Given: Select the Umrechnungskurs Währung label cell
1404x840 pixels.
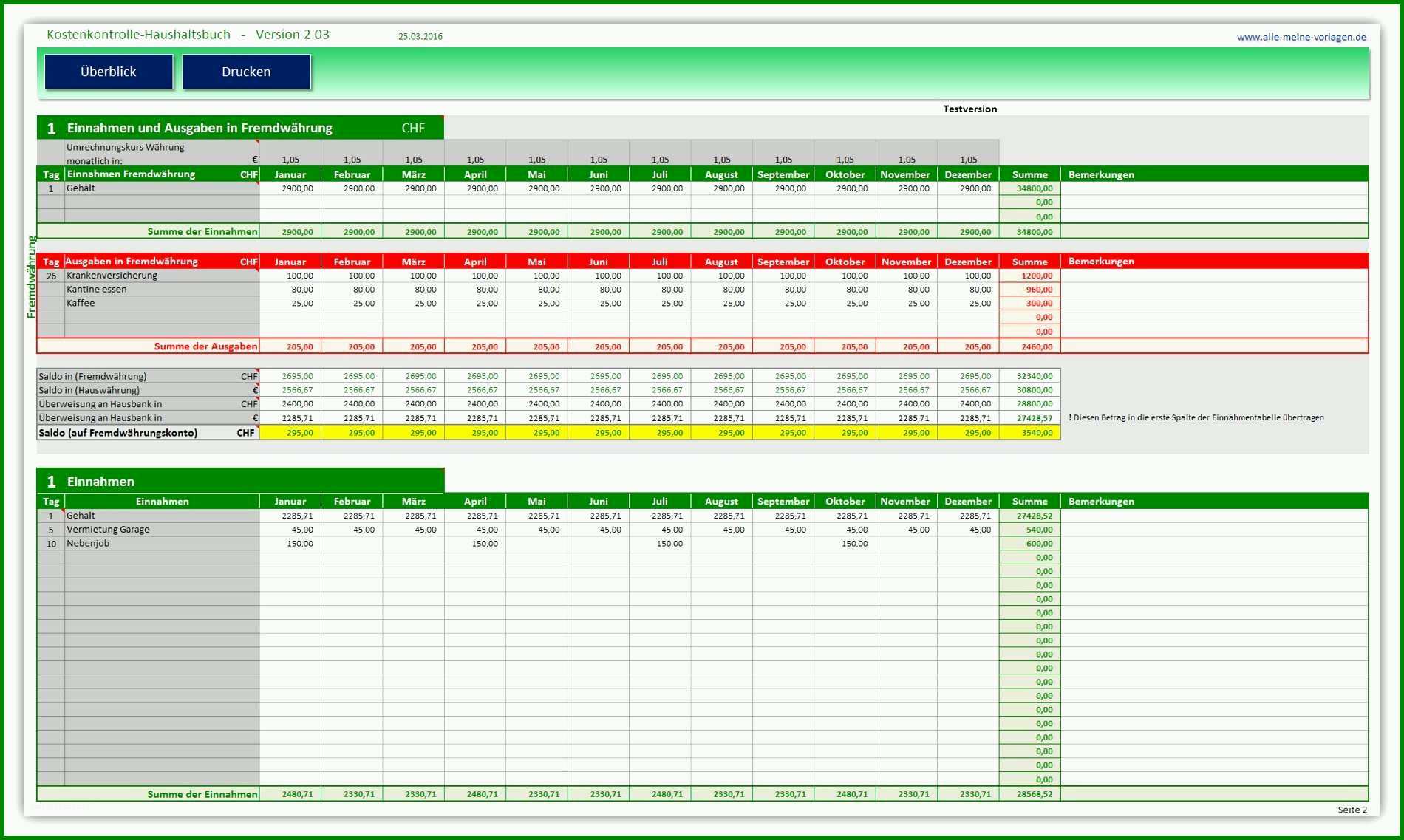Looking at the screenshot, I should 162,154.
